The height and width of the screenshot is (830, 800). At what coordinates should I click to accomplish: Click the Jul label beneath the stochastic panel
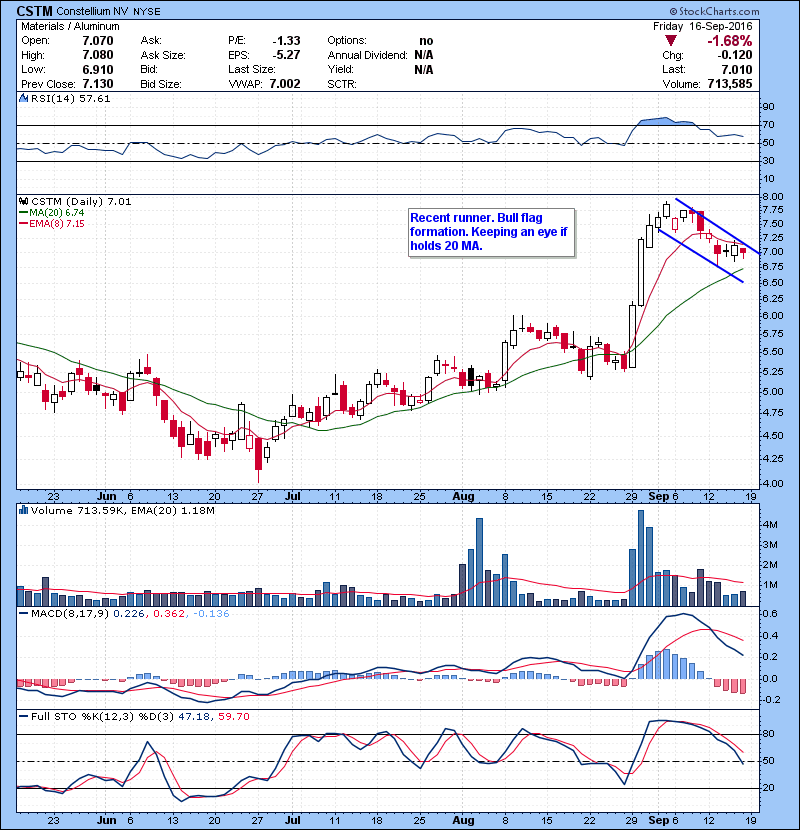(x=293, y=820)
